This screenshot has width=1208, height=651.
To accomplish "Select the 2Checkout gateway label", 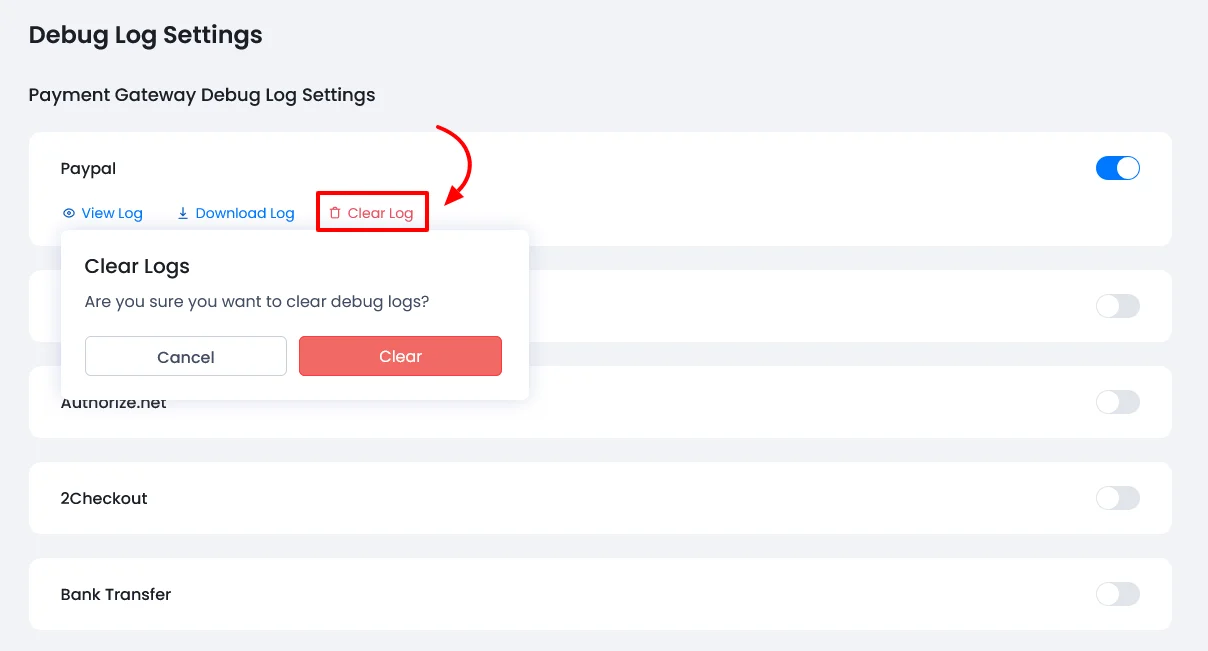I will click(x=104, y=498).
